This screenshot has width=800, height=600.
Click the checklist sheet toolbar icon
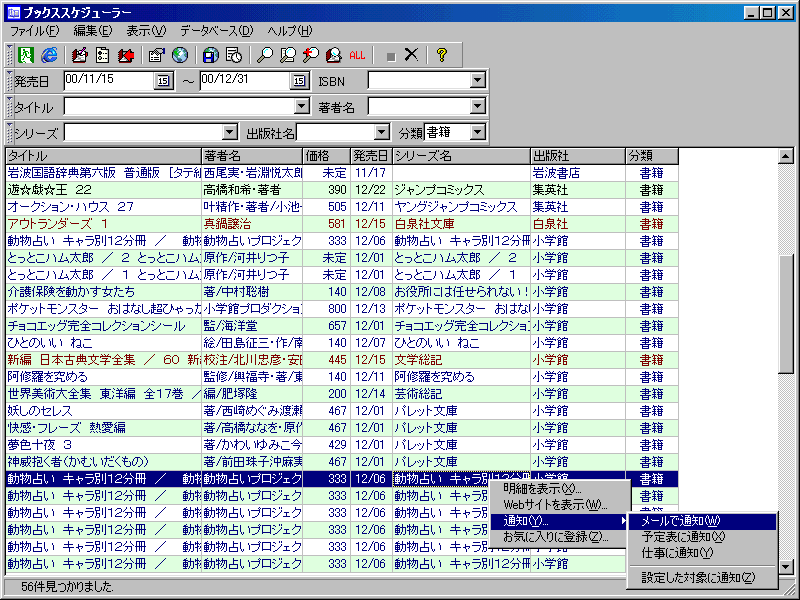click(x=103, y=55)
